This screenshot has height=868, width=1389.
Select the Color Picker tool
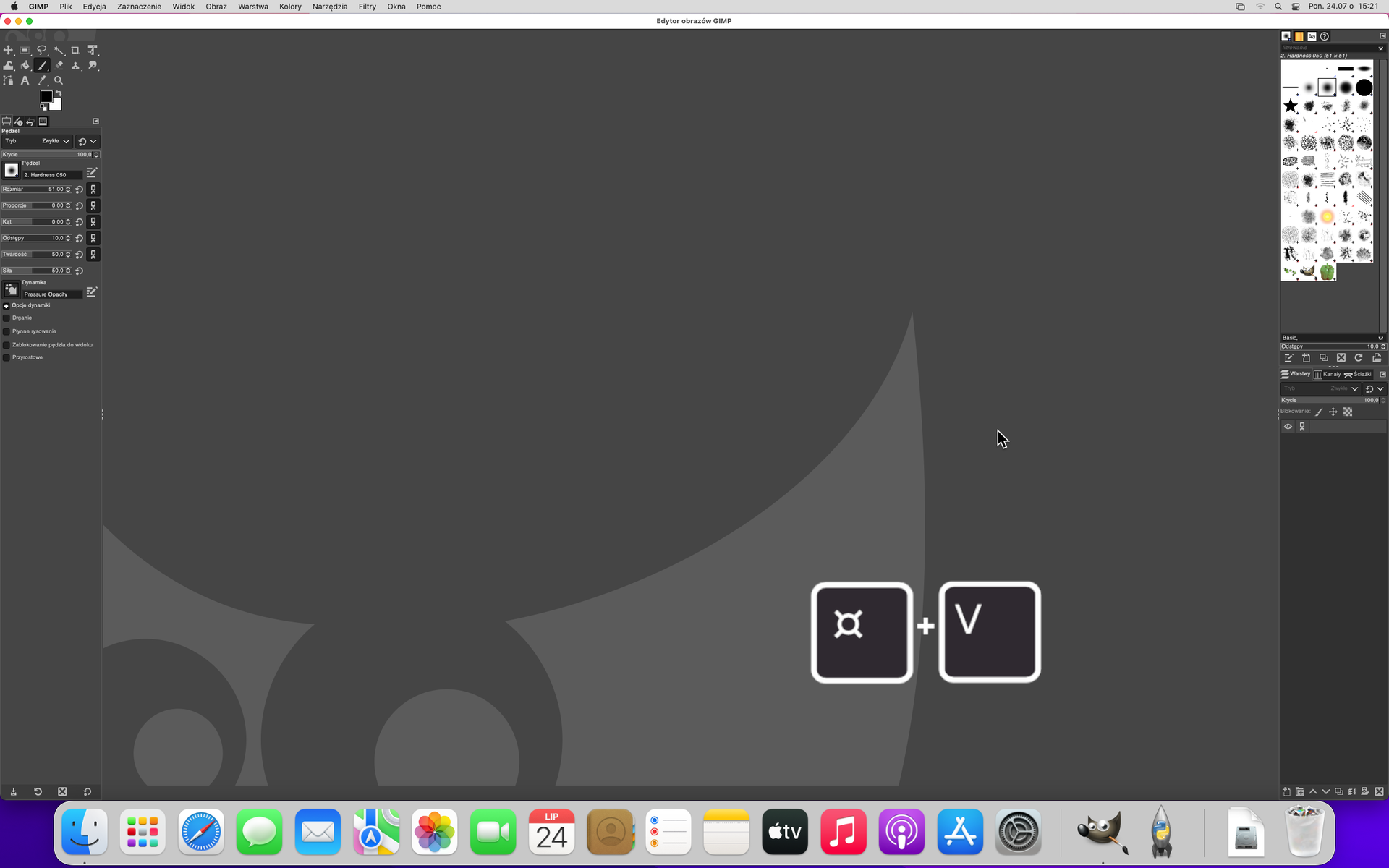tap(42, 80)
